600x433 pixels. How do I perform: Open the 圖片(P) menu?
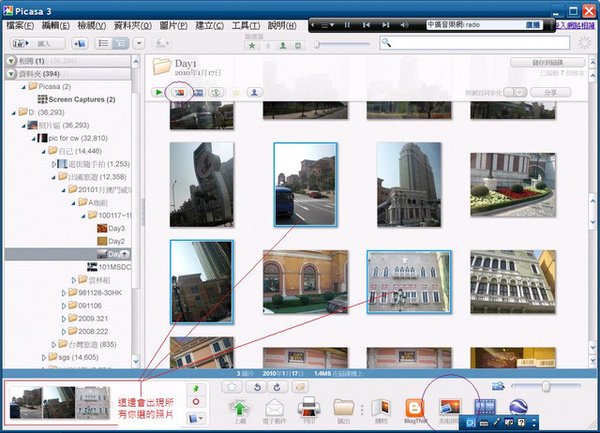pyautogui.click(x=173, y=26)
